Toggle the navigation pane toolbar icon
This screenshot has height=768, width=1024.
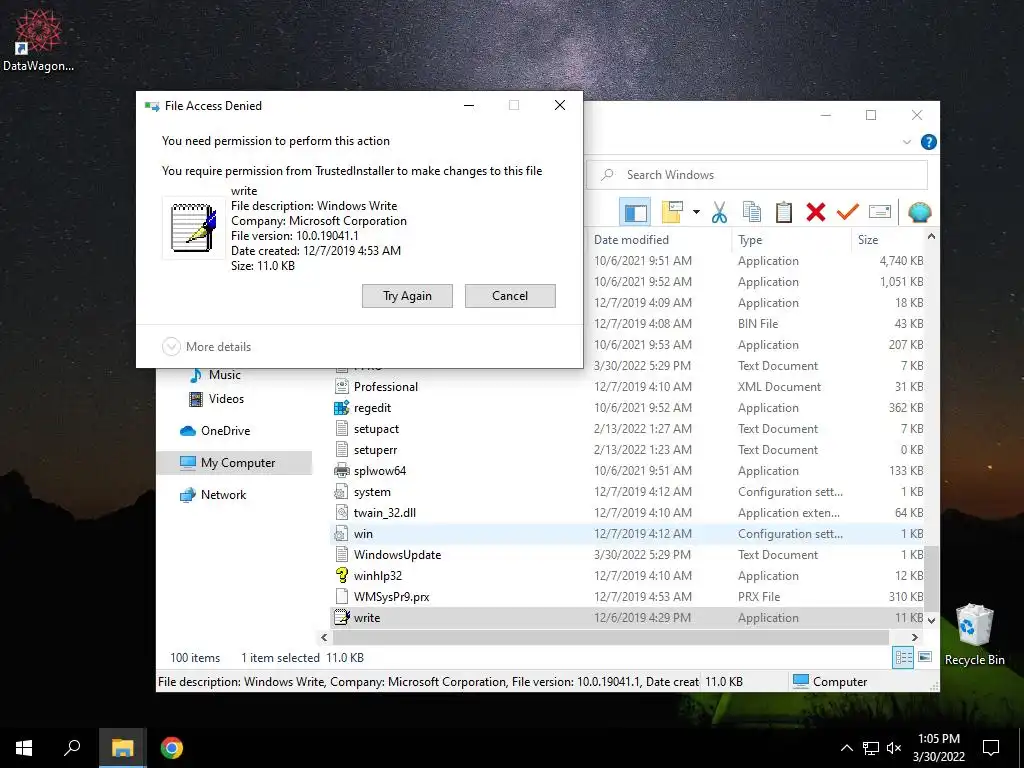635,212
